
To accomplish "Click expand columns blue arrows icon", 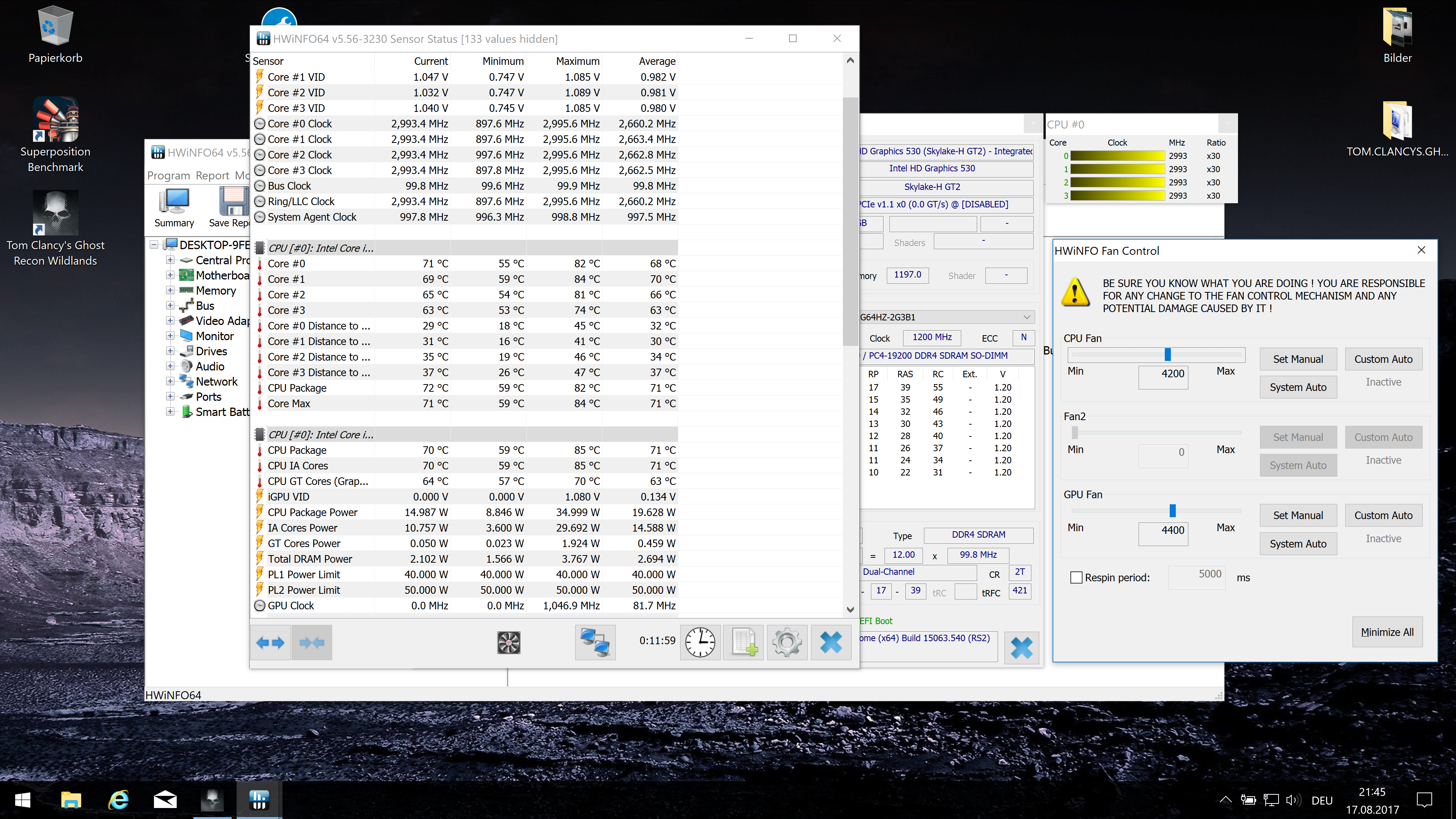I will (270, 642).
